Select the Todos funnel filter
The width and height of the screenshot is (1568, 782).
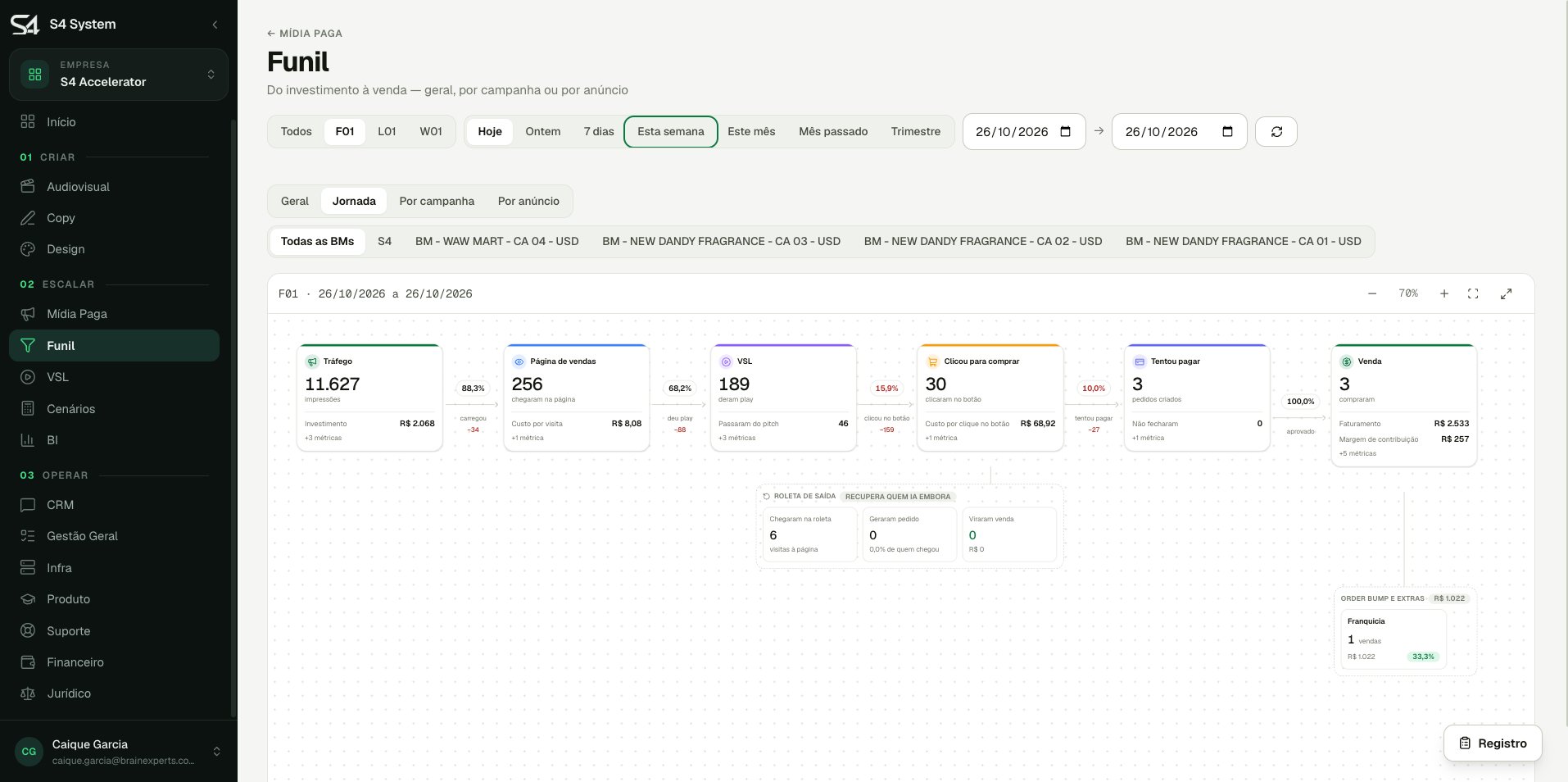click(x=296, y=131)
